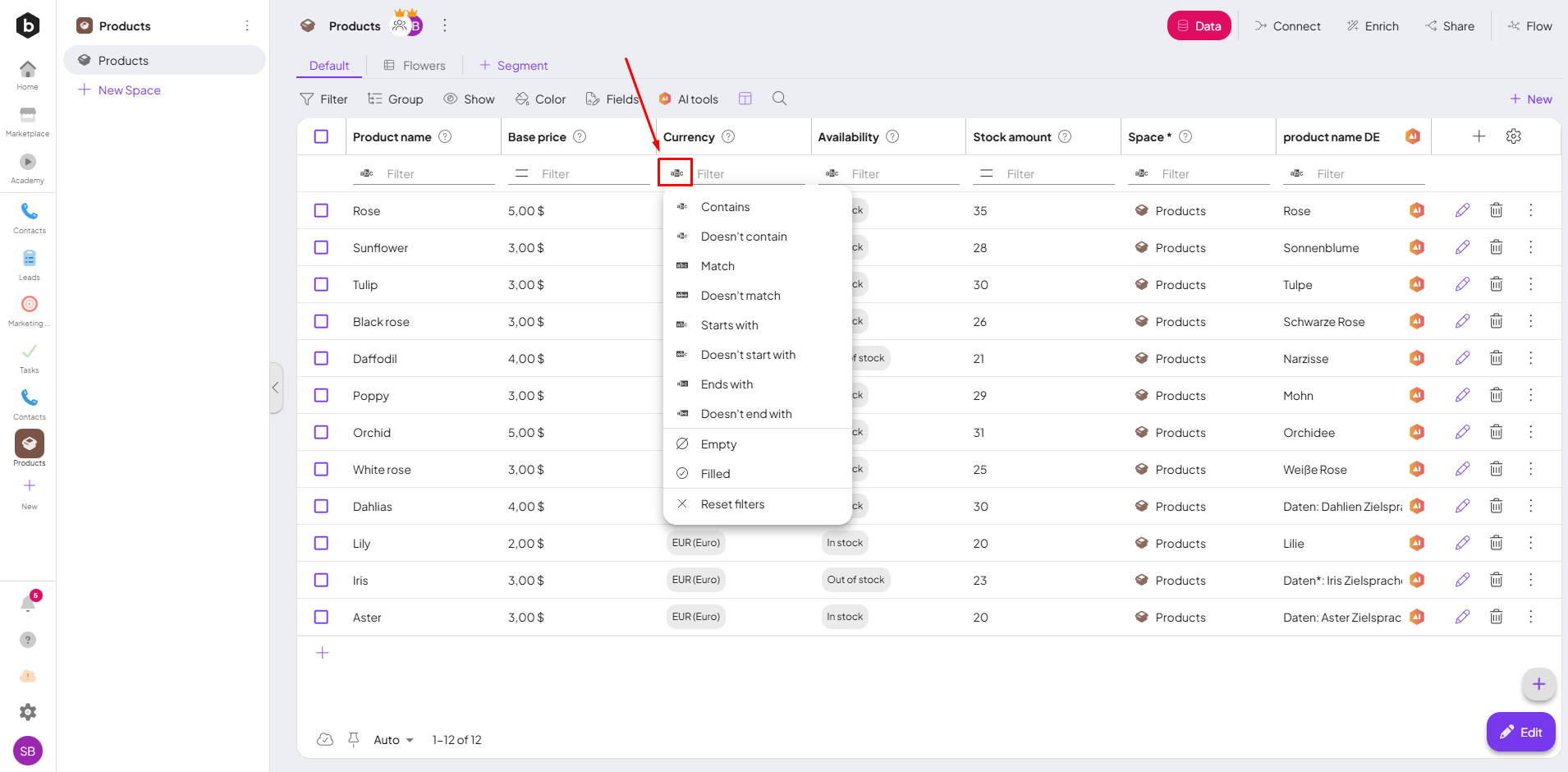Check the Aster row checkbox

(321, 617)
